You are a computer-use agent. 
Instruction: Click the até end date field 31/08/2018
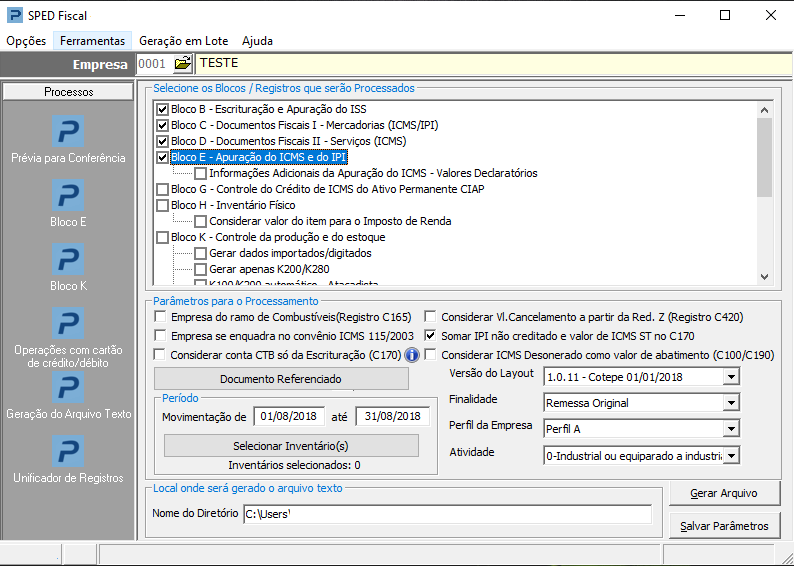[392, 416]
